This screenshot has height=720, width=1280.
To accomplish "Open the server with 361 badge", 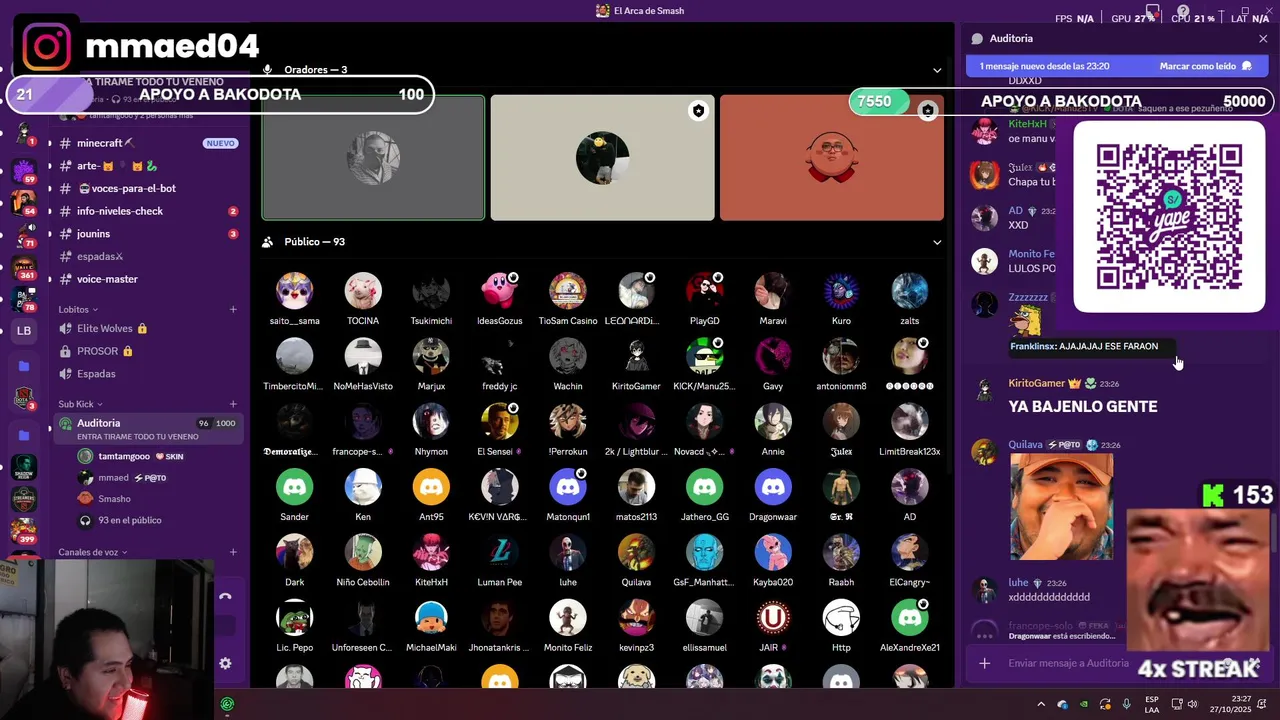I will tap(24, 266).
